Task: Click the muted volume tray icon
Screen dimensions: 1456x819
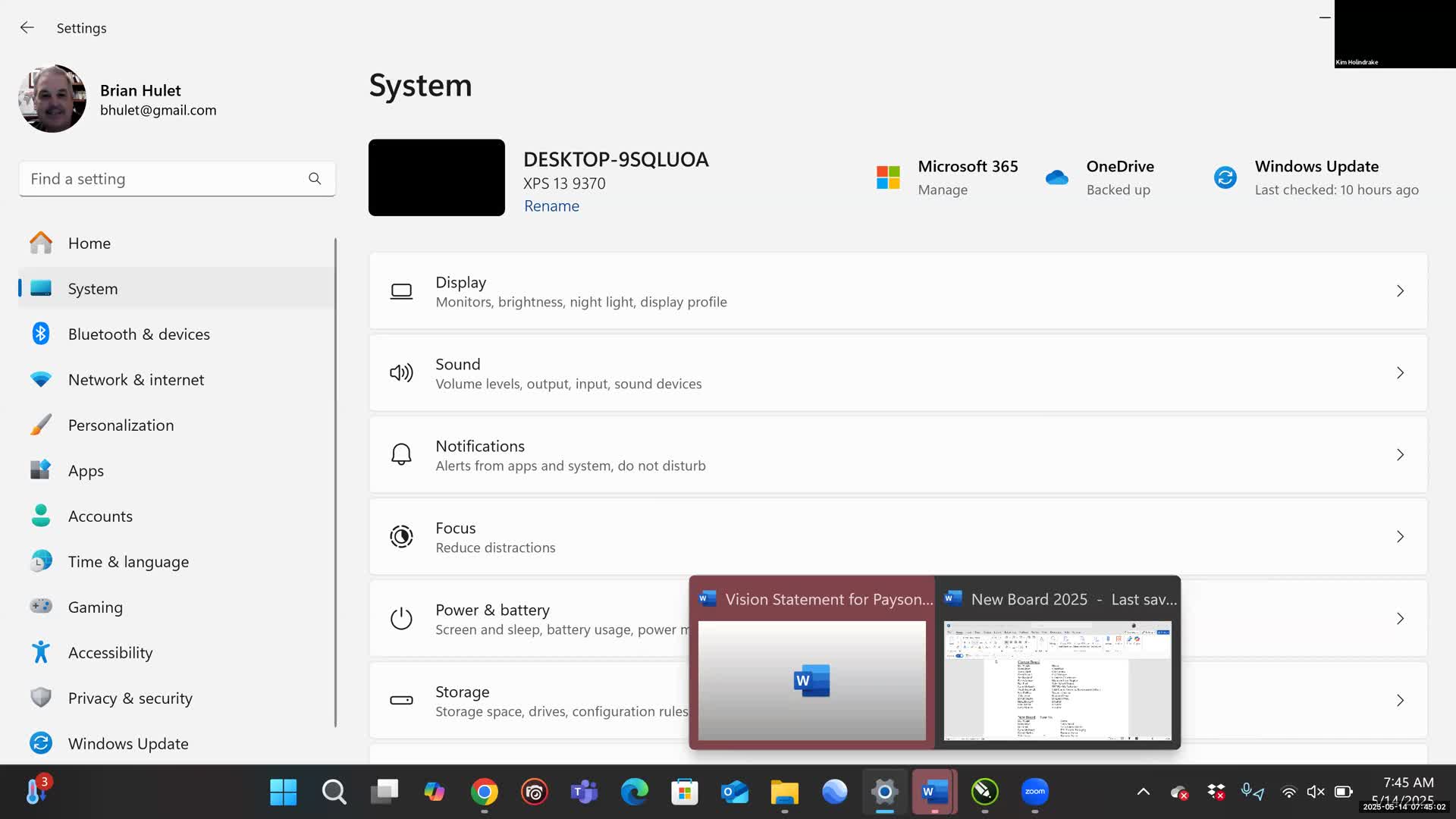Action: pos(1316,792)
